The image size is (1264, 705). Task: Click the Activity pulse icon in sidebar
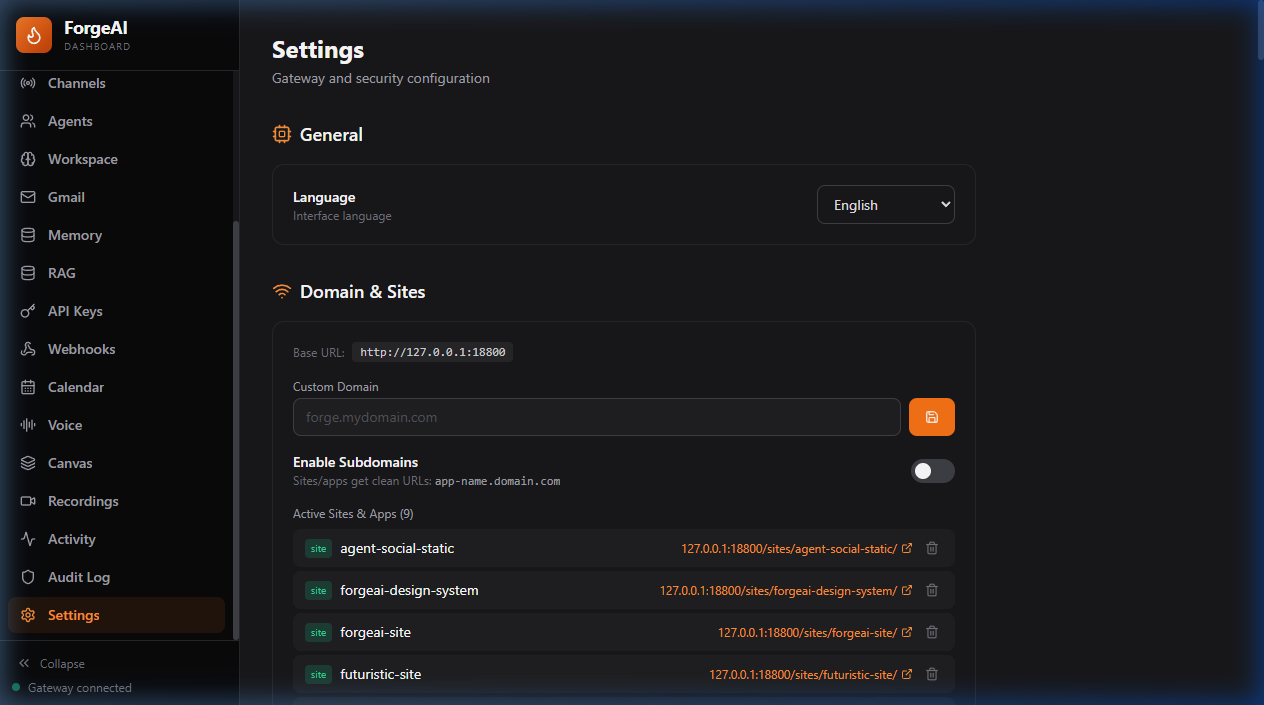click(x=28, y=539)
